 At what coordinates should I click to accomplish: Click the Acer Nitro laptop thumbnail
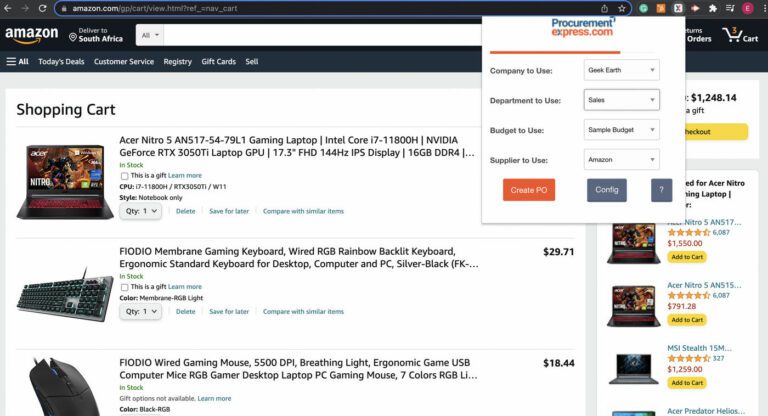coord(64,182)
